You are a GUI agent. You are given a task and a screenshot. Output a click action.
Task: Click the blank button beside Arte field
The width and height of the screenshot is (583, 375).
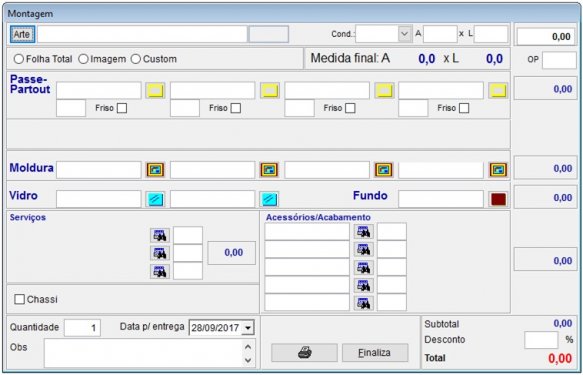point(269,34)
